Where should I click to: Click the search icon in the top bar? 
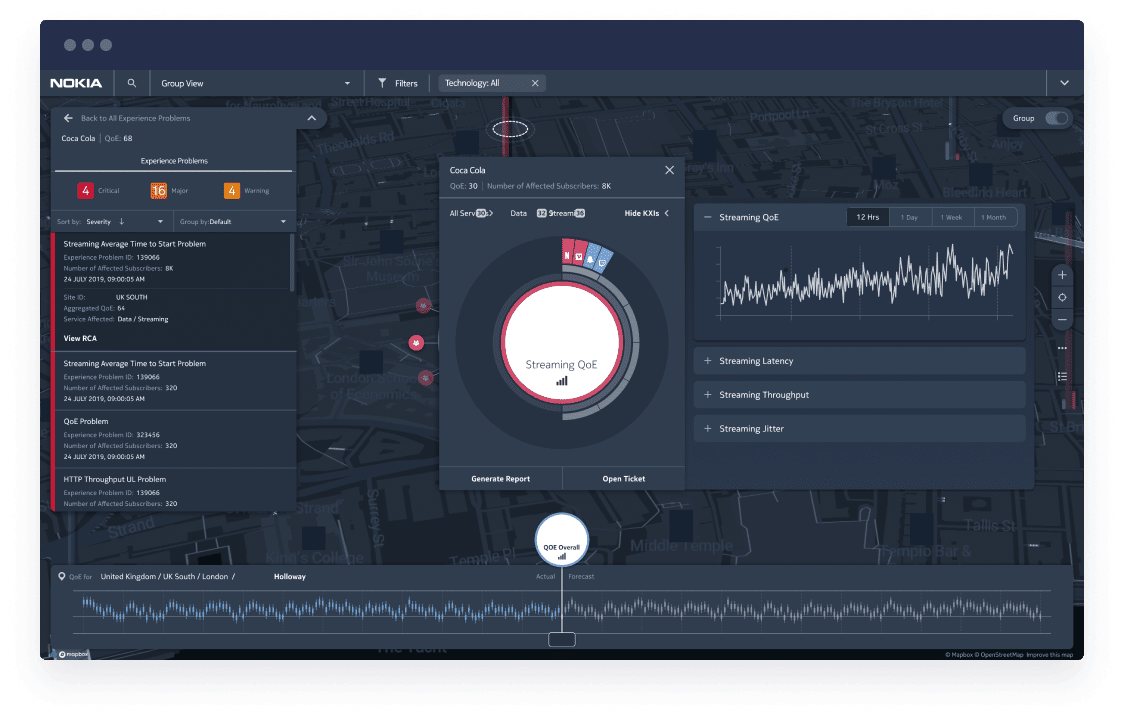[132, 82]
